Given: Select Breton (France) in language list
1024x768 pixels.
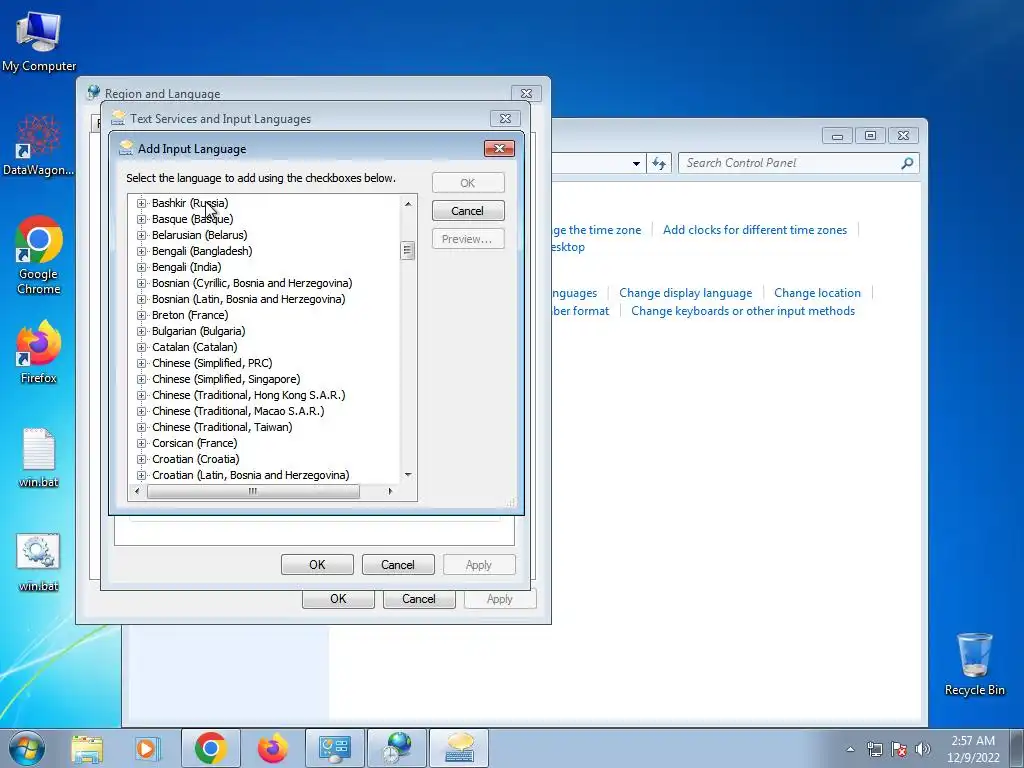Looking at the screenshot, I should tap(190, 315).
